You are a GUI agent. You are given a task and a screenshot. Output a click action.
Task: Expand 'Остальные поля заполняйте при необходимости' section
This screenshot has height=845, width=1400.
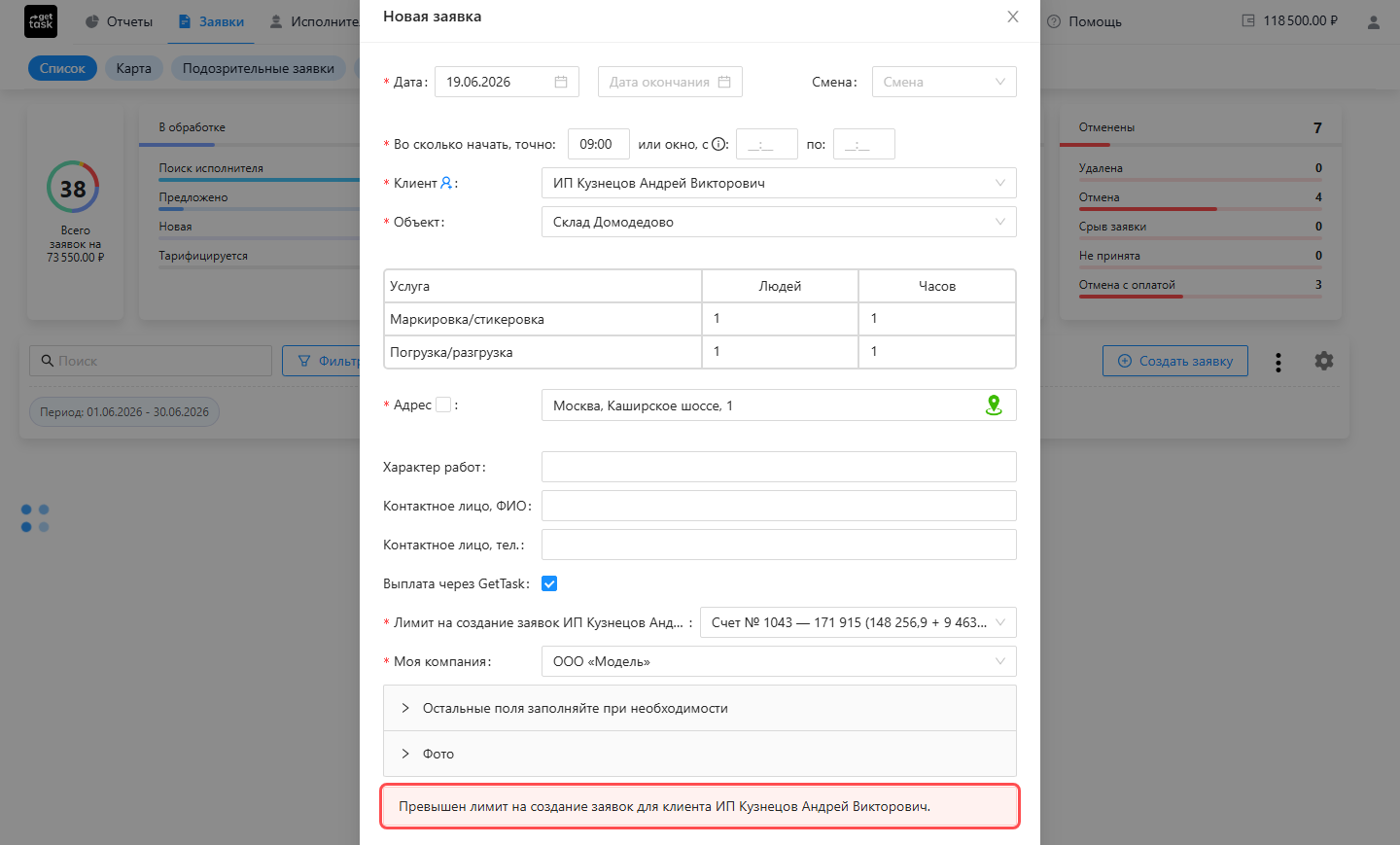(700, 708)
